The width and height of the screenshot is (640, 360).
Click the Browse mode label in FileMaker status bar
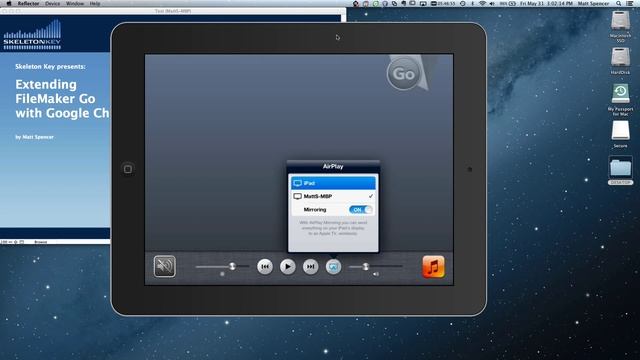coord(40,242)
